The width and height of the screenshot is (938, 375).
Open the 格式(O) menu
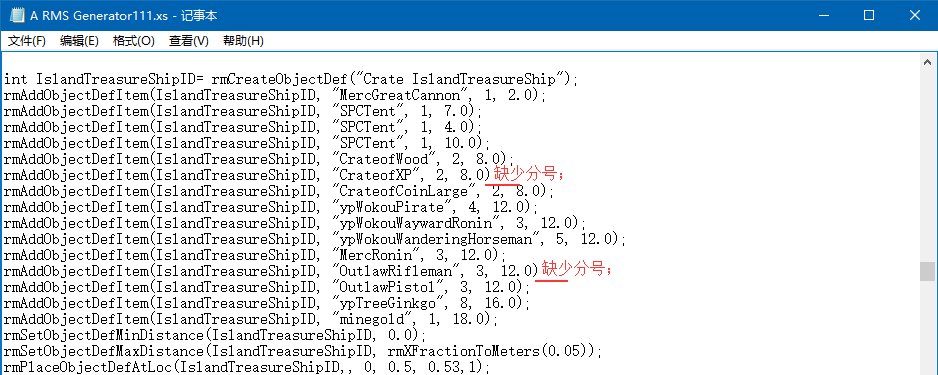pos(133,41)
